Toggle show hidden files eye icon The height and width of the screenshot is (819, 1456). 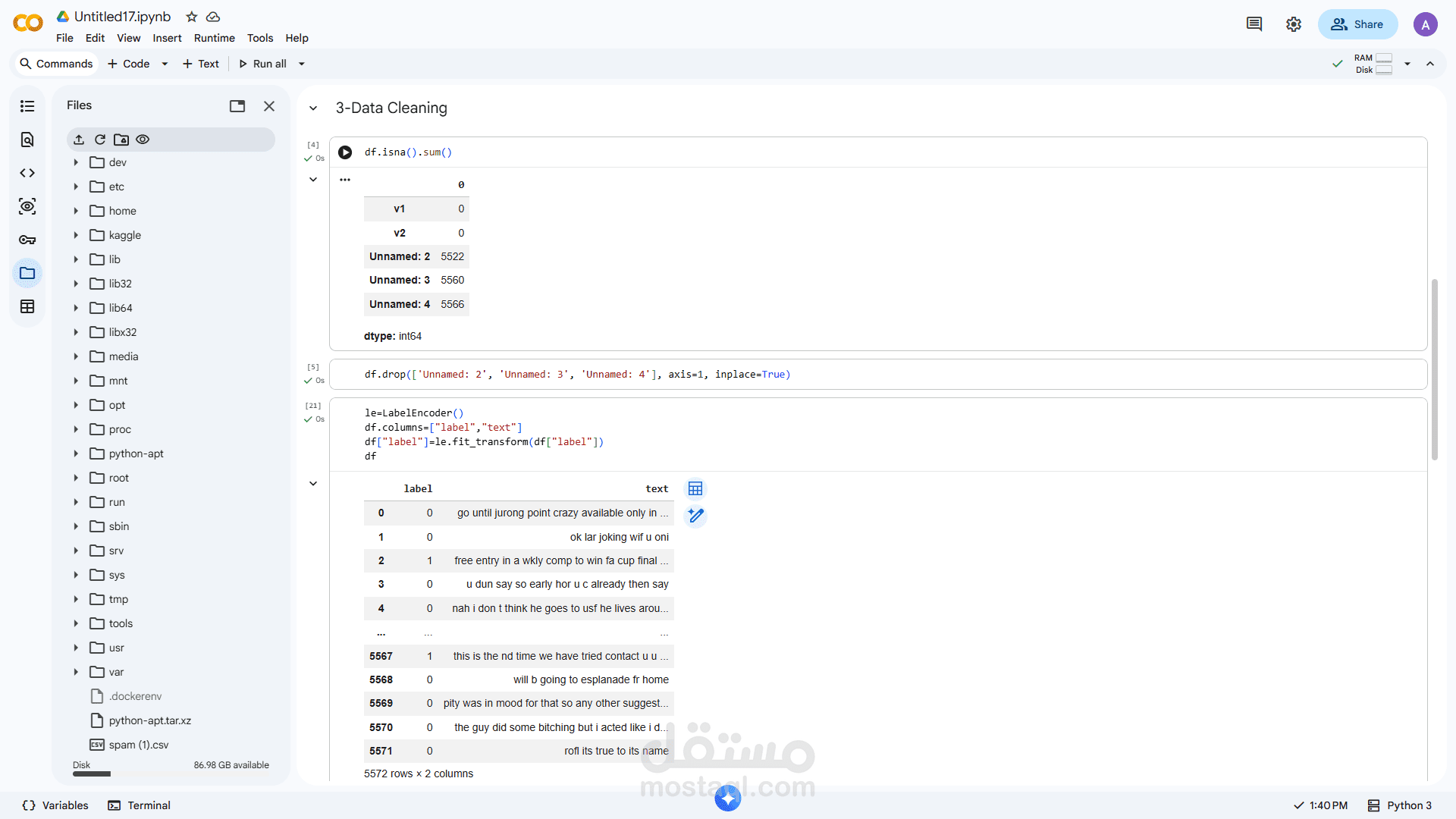tap(143, 140)
